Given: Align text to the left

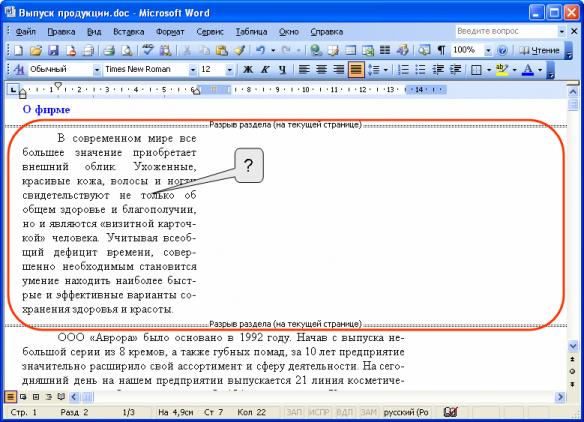Looking at the screenshot, I should pyautogui.click(x=304, y=69).
